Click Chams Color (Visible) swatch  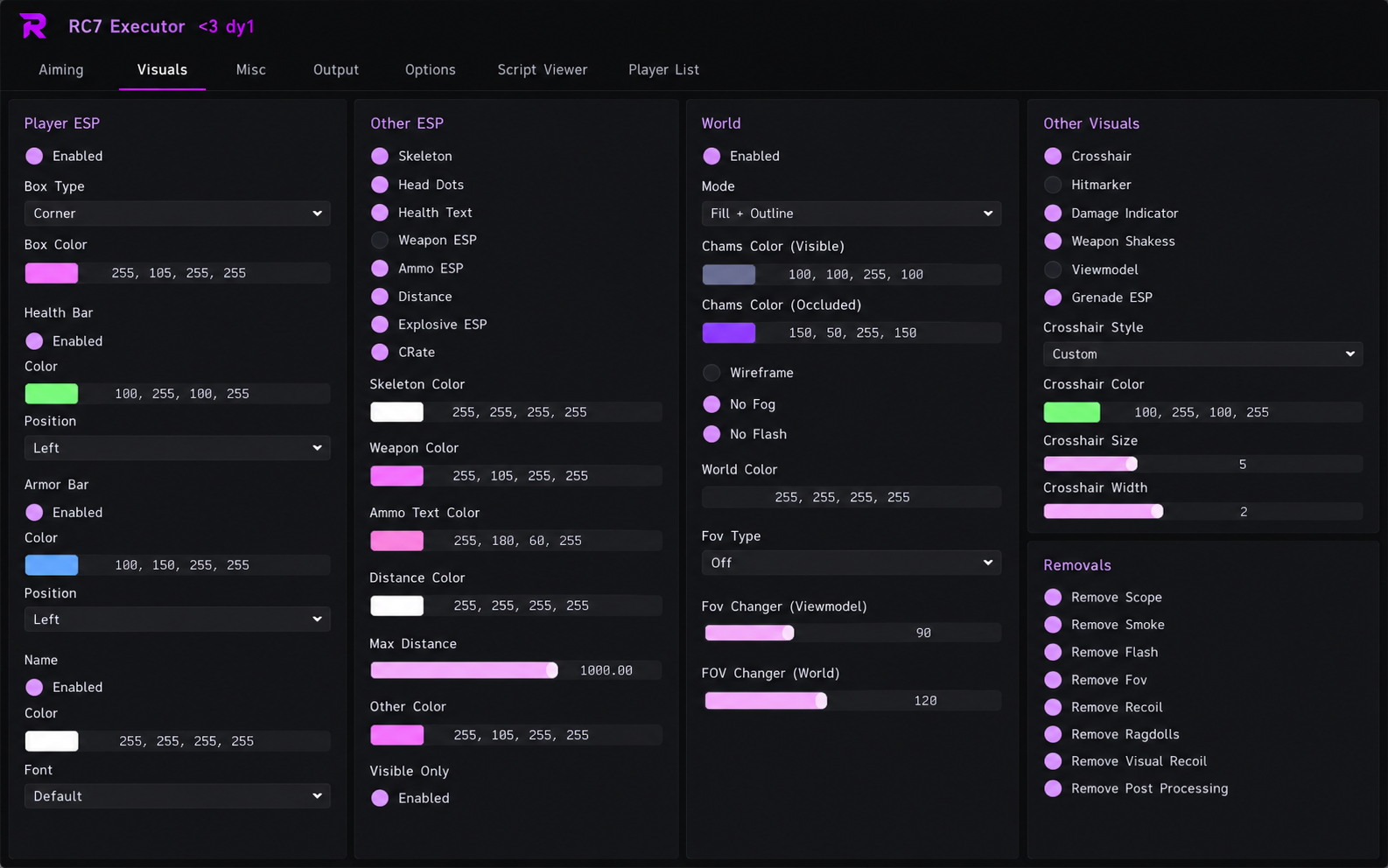tap(729, 275)
